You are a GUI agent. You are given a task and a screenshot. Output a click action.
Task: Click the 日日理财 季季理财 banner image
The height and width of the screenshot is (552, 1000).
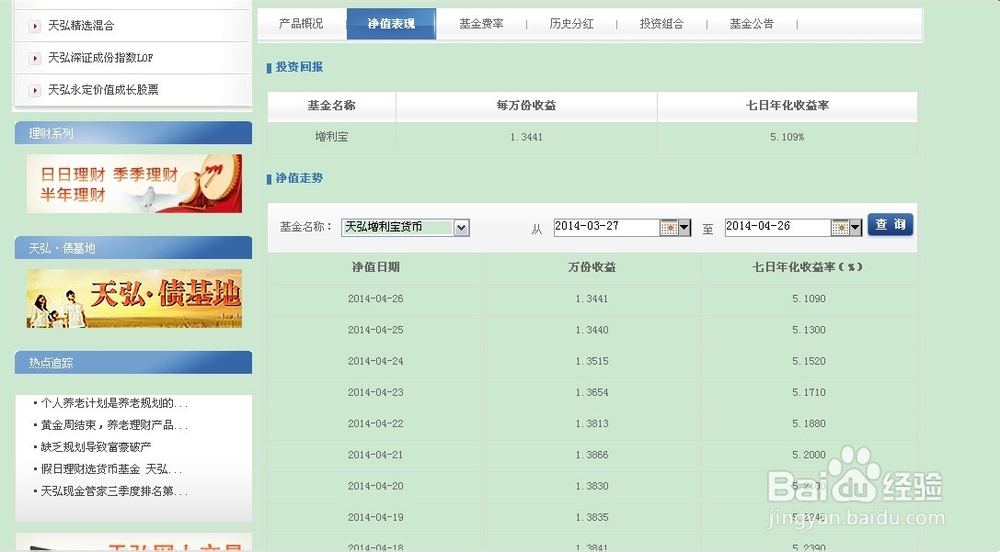point(134,184)
